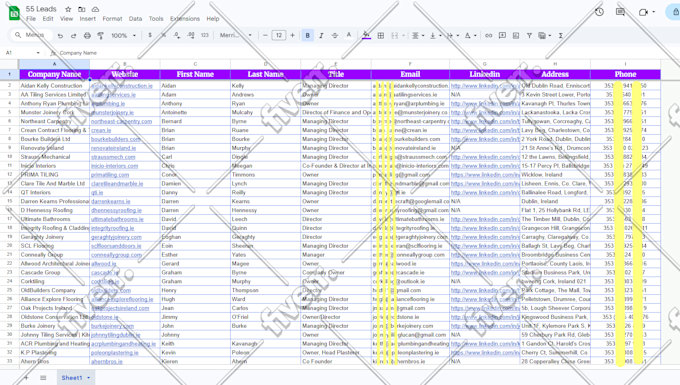Open the File menu
The image size is (680, 385).
[31, 19]
